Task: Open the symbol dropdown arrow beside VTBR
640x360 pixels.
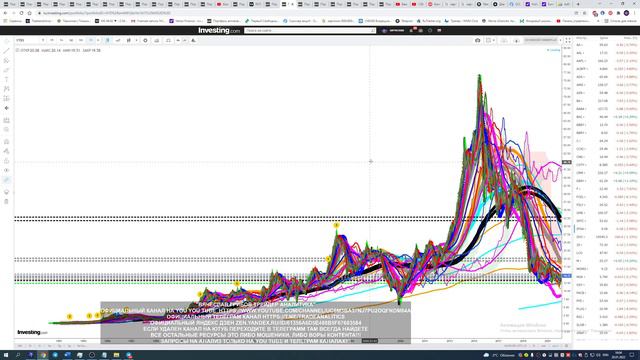Action: [43, 40]
